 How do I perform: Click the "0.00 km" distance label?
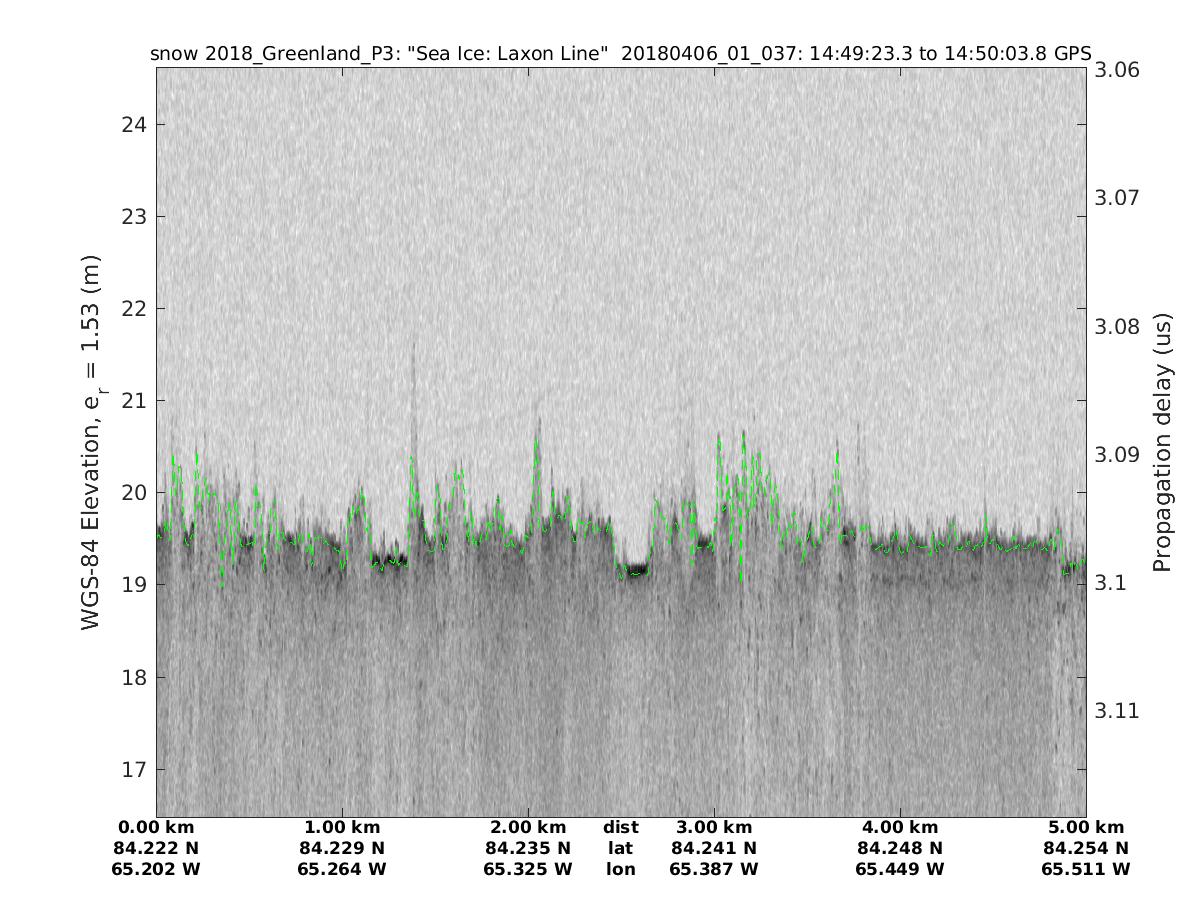[x=156, y=827]
